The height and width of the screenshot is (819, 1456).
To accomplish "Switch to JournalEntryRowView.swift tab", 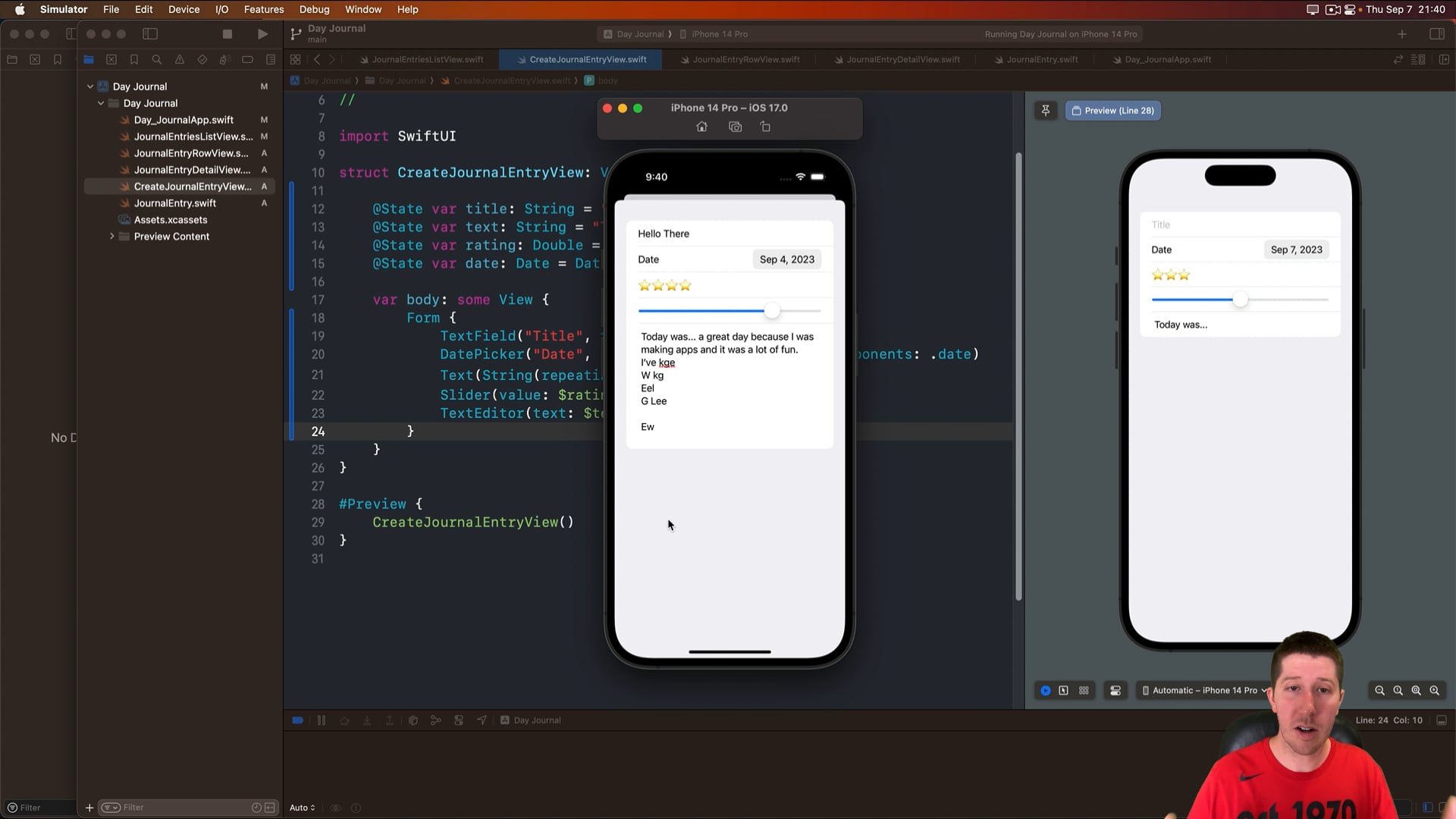I will [x=740, y=59].
